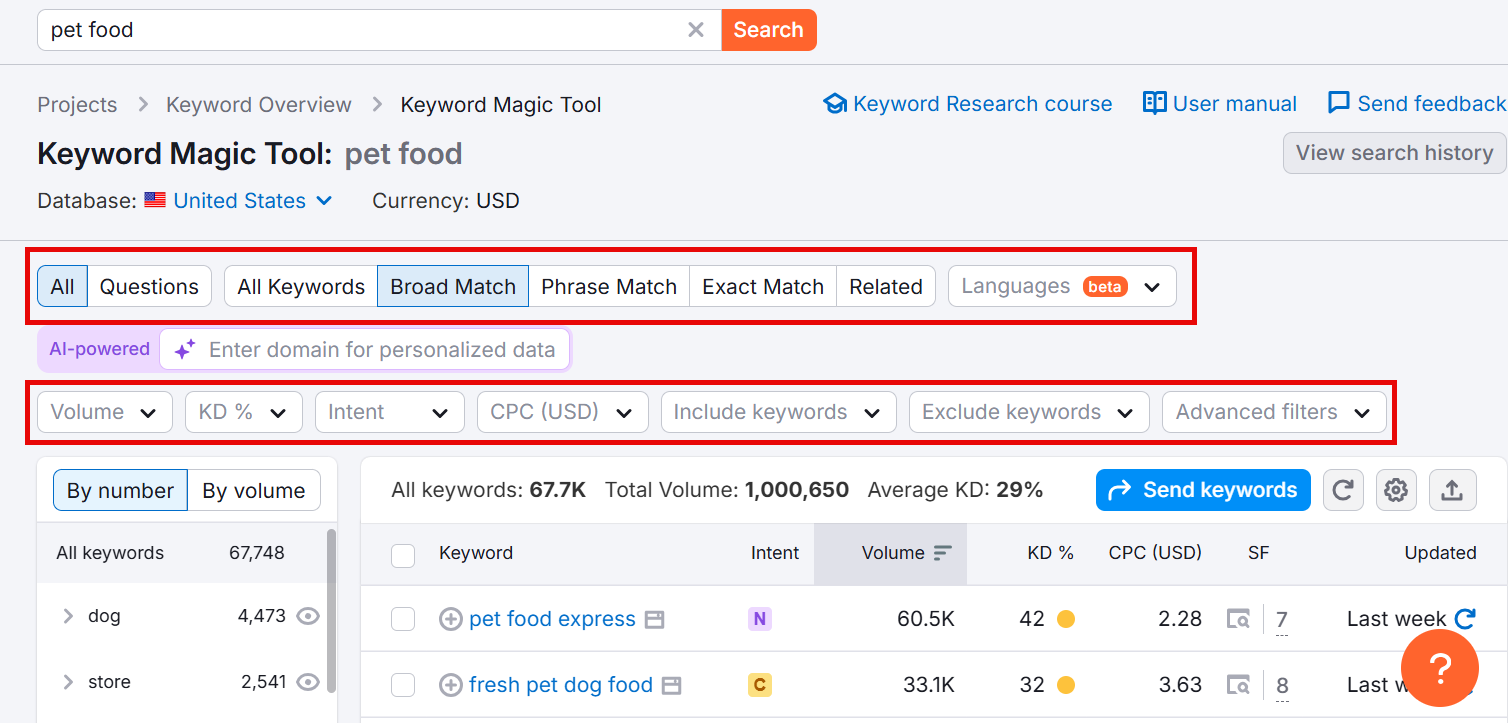
Task: Sort by the KD % column header
Action: pos(1050,553)
